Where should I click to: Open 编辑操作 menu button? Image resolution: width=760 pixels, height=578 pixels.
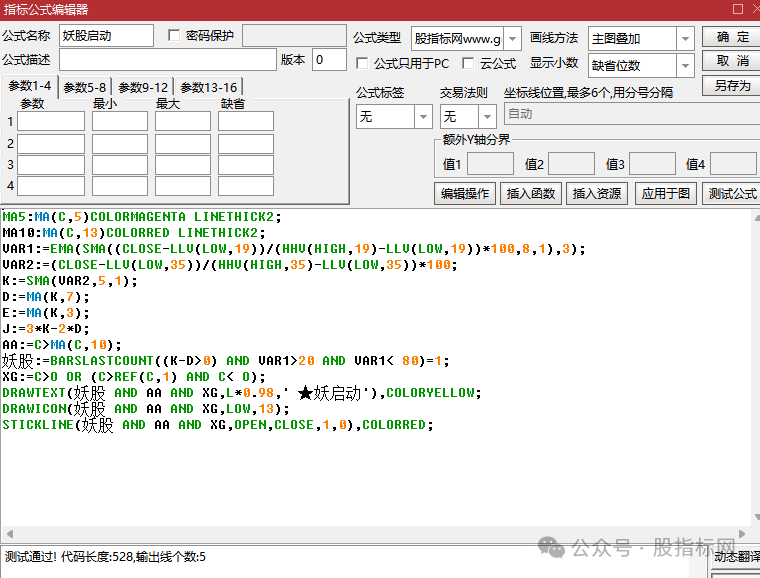coord(465,194)
